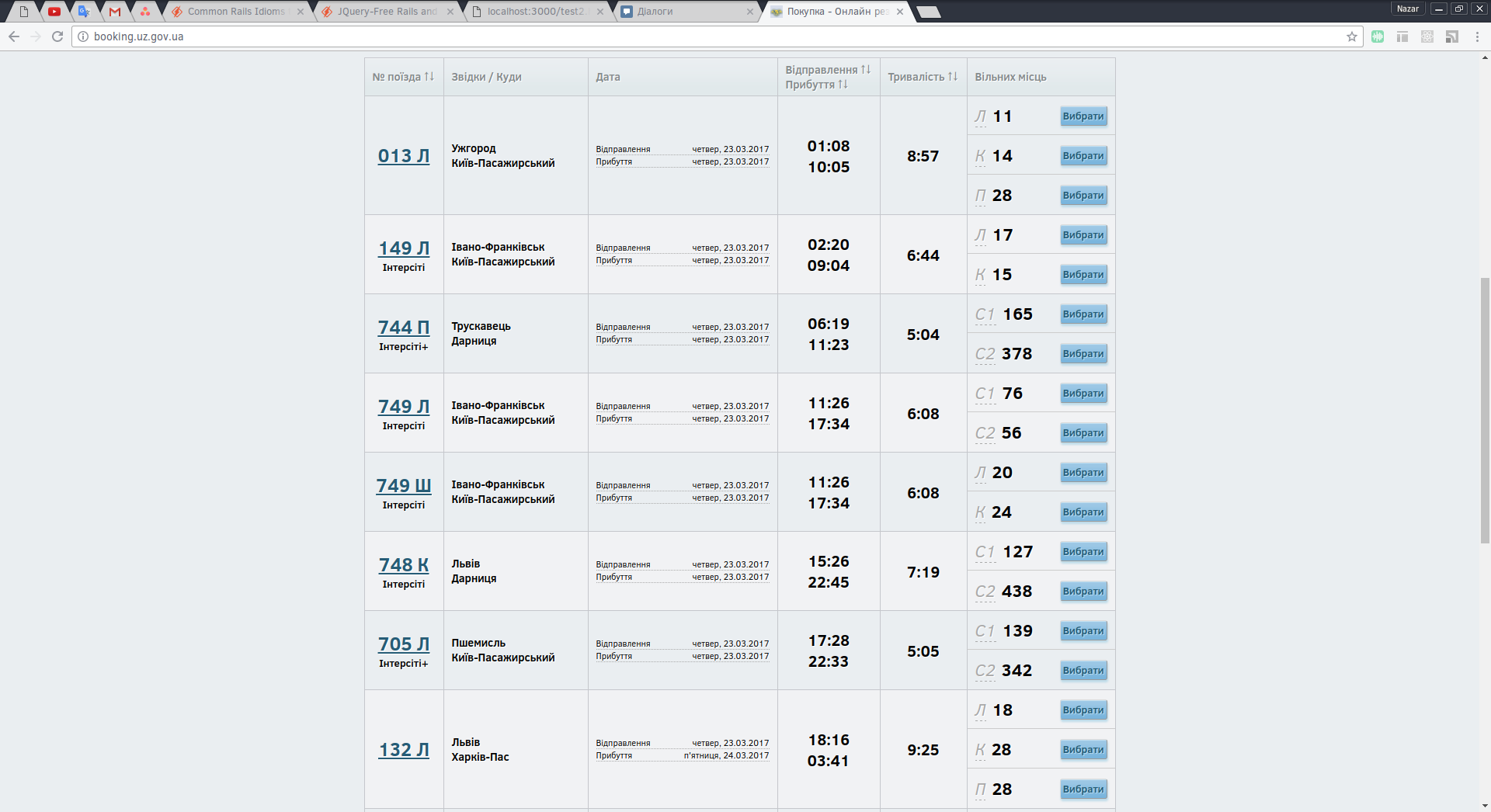Choose С2 438 seats on train 748 К

coord(1083,592)
